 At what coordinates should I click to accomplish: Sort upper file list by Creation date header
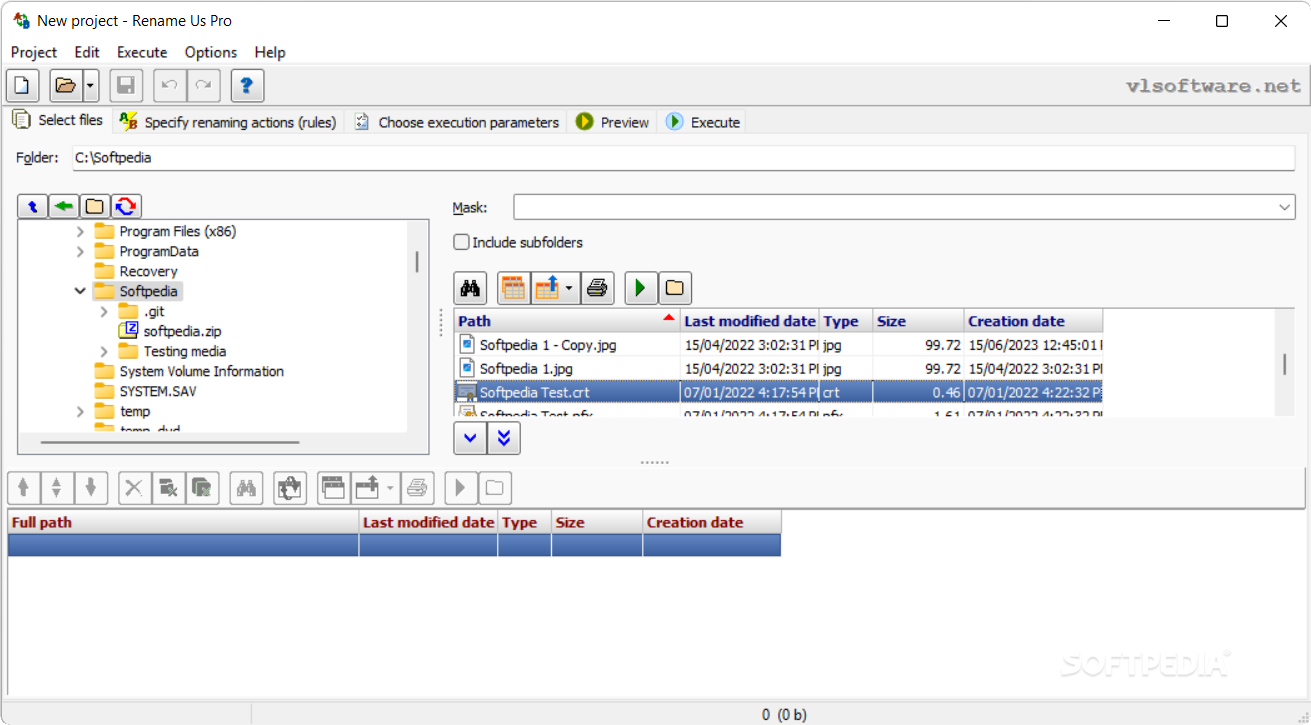1033,321
